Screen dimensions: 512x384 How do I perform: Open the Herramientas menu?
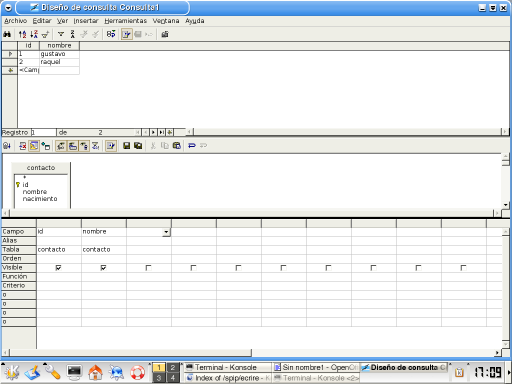[x=125, y=21]
